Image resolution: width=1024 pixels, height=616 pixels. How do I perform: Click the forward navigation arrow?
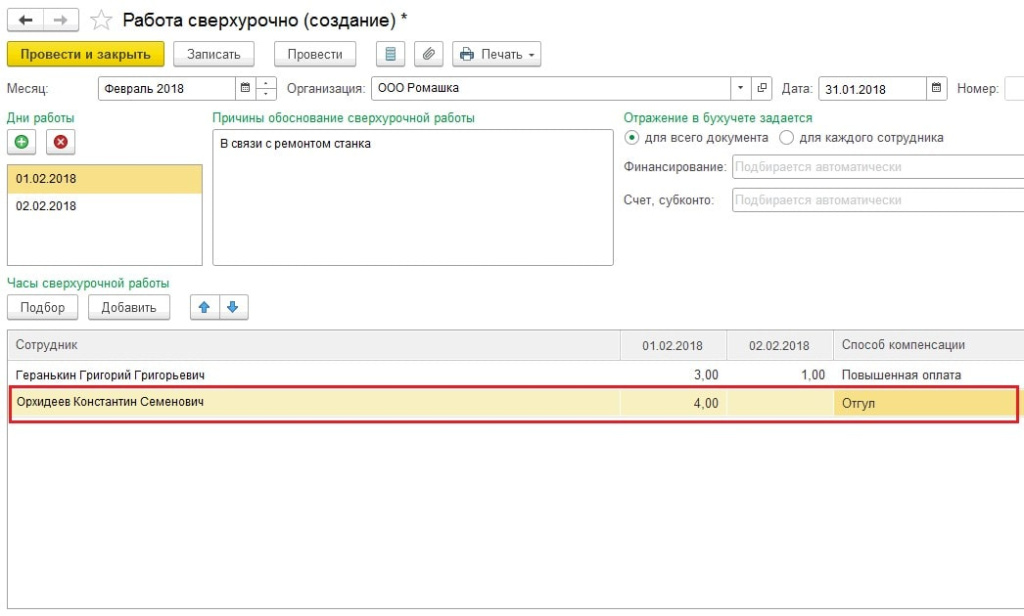click(x=60, y=20)
